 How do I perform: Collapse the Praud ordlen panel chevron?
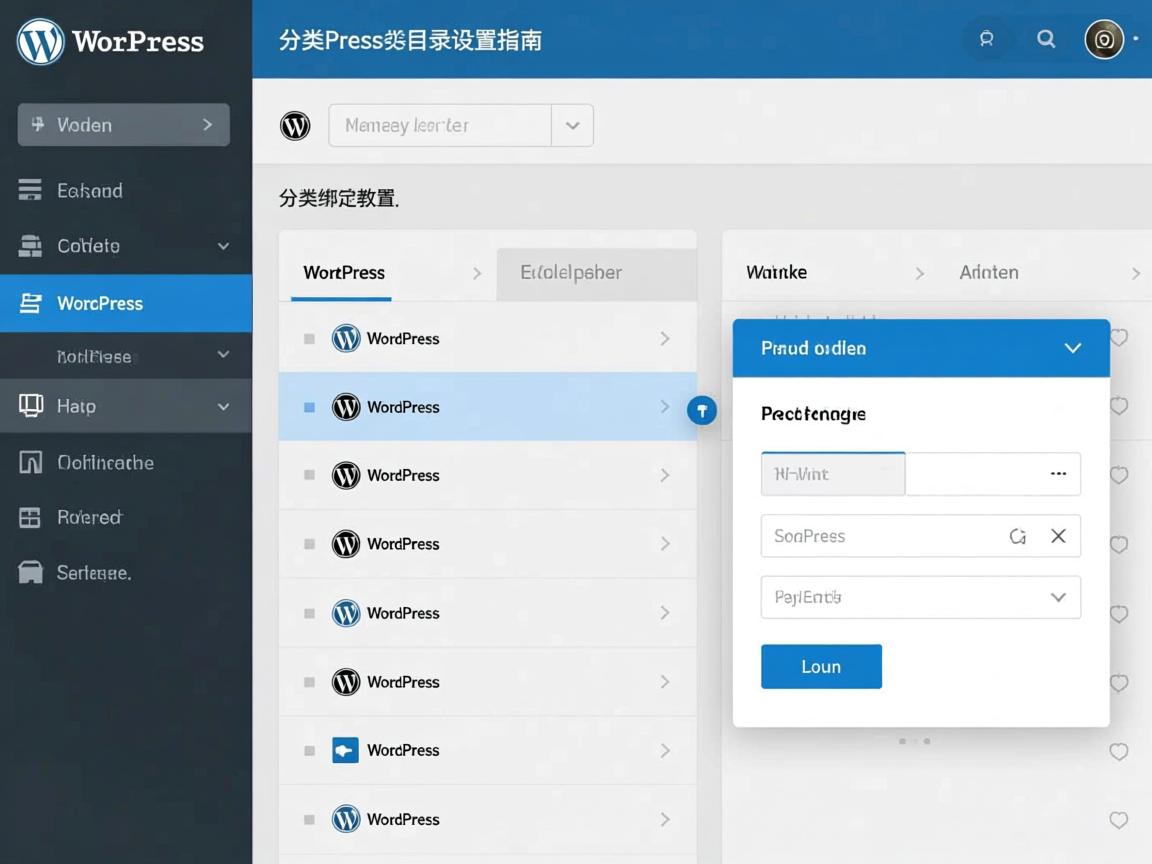[1073, 348]
